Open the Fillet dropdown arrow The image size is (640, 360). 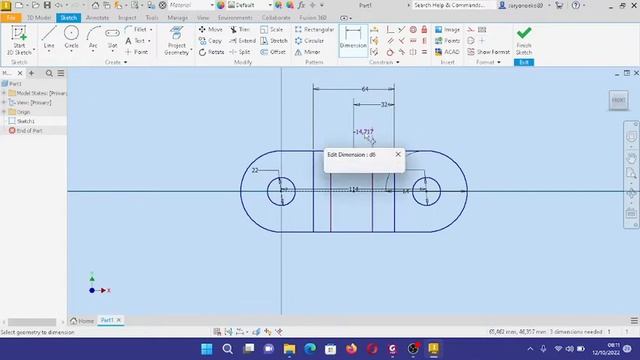(151, 29)
